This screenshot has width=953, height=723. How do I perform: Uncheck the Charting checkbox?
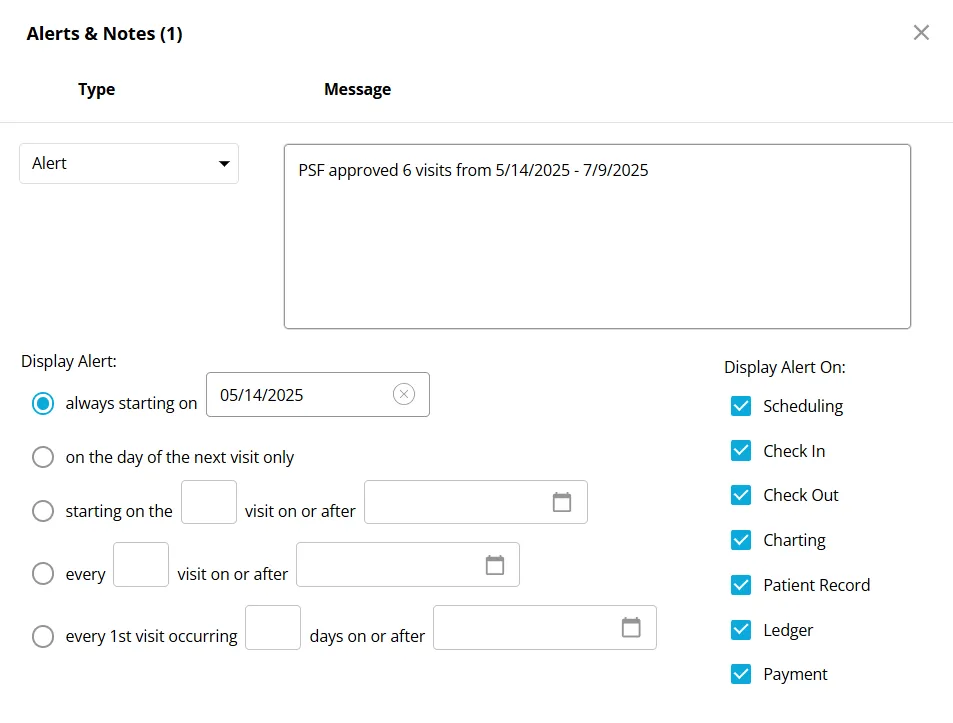(741, 540)
